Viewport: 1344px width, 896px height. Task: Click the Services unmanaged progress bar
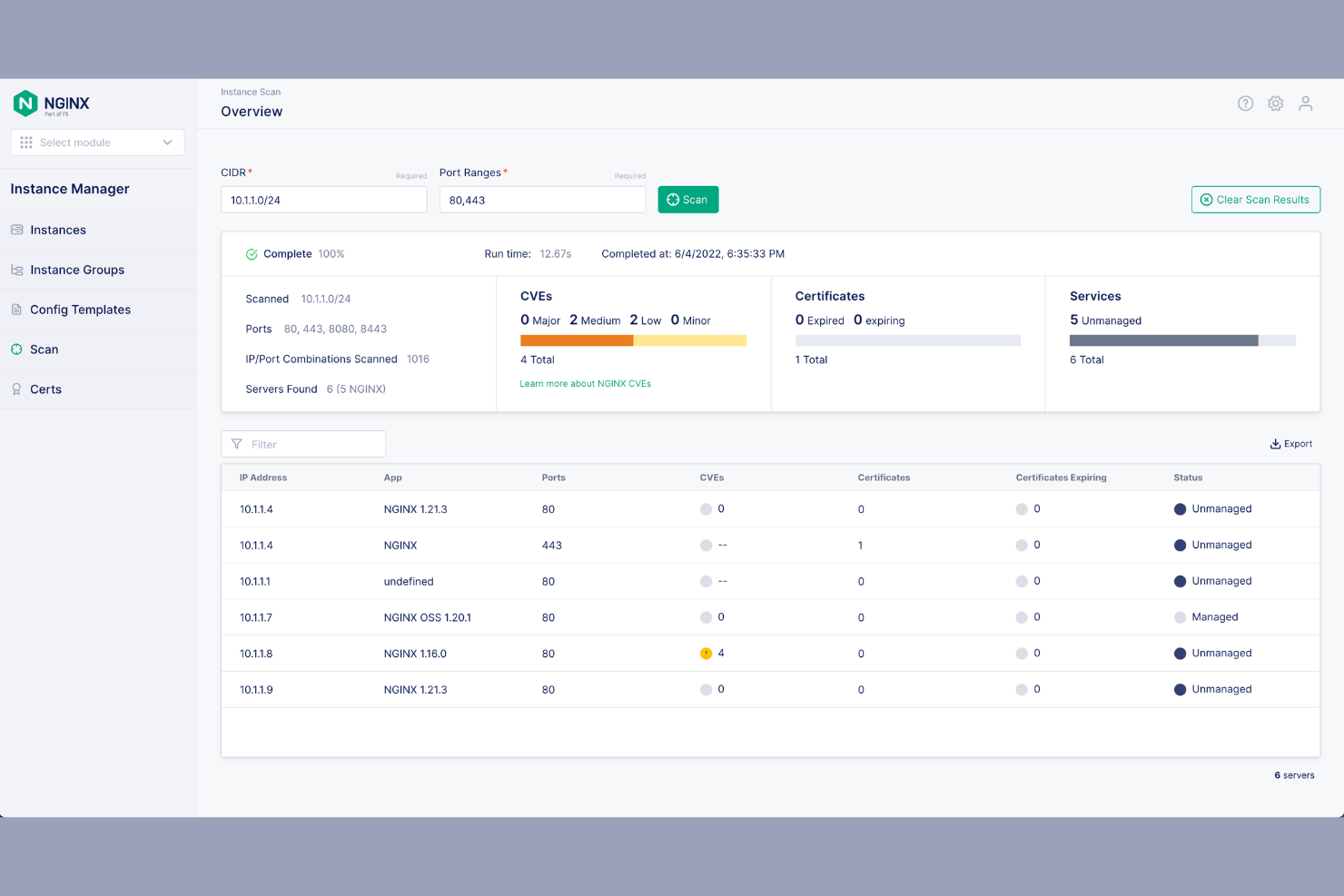(x=1182, y=340)
